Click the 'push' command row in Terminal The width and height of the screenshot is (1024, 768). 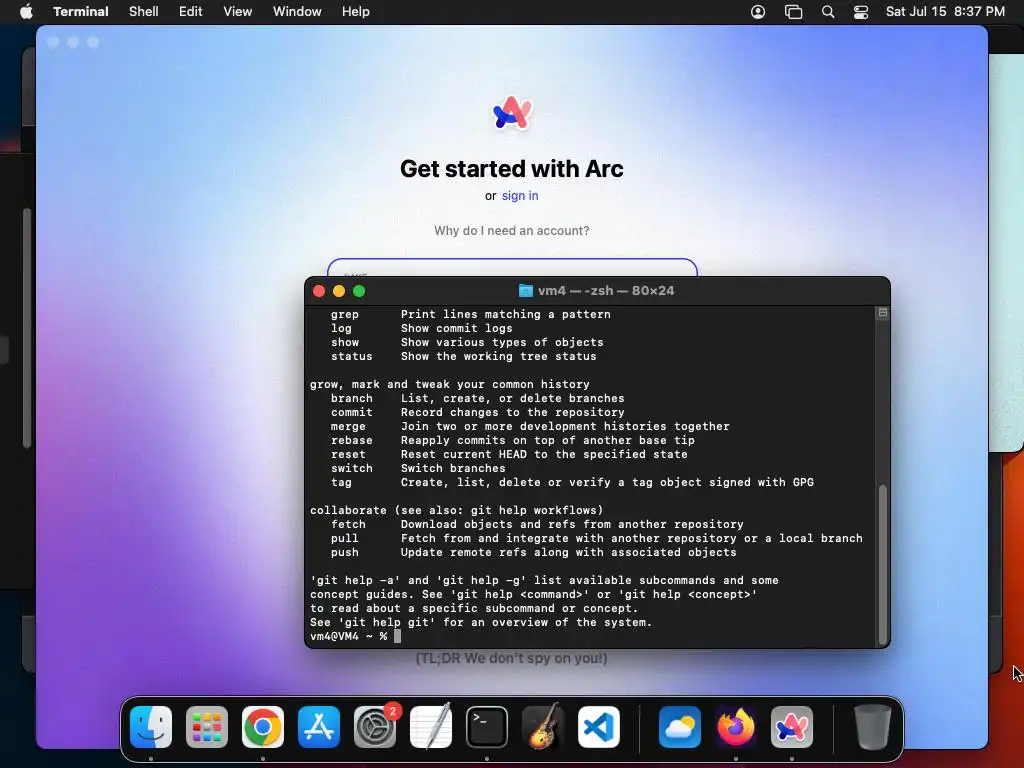tap(534, 552)
